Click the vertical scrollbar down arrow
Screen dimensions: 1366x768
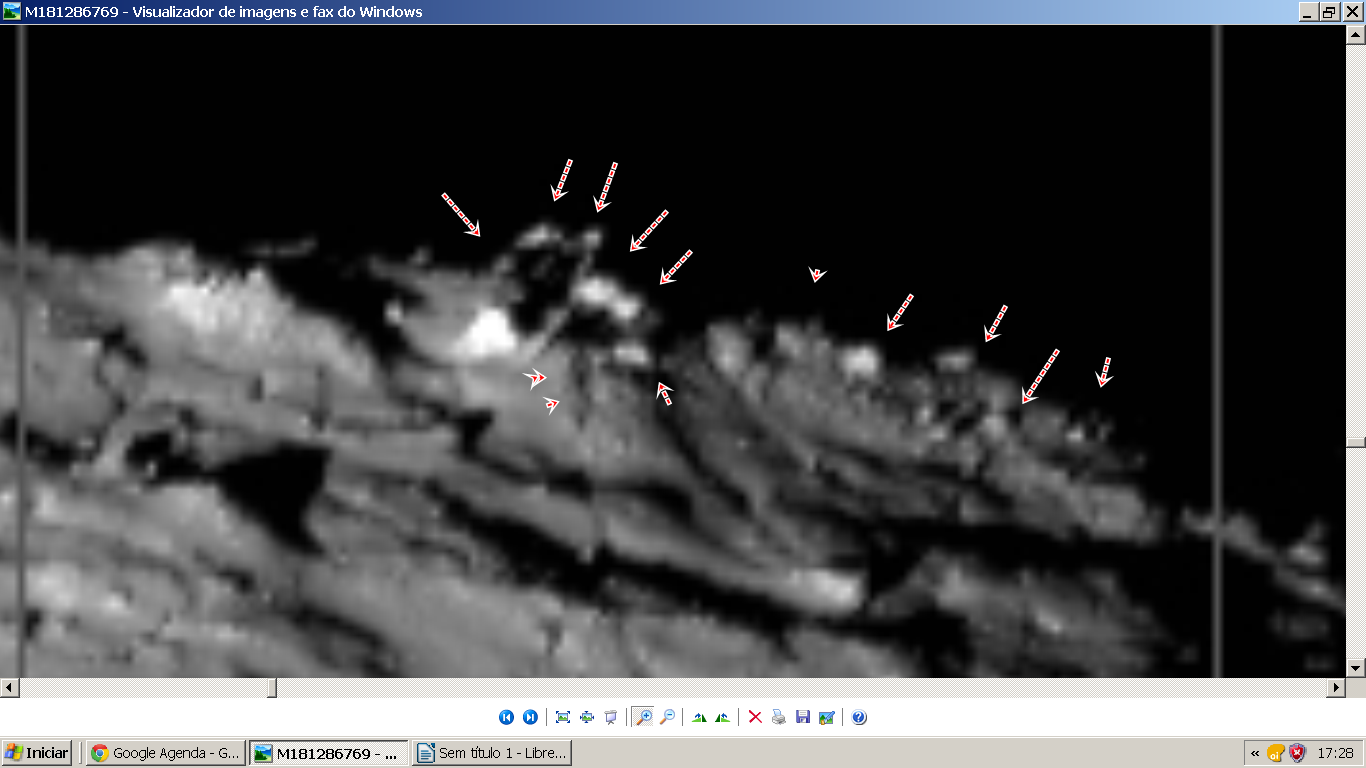coord(1356,667)
